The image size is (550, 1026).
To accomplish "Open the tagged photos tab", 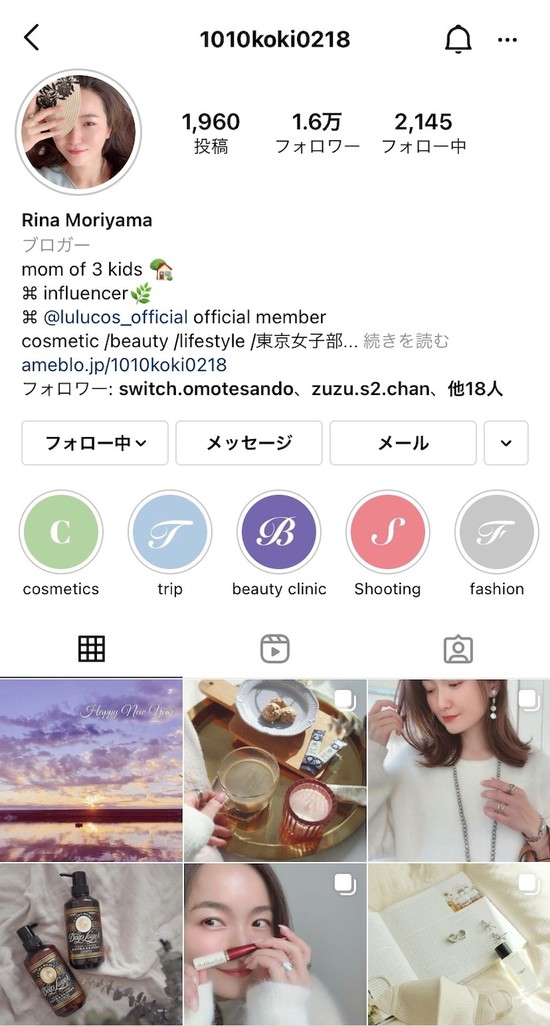I will (458, 649).
